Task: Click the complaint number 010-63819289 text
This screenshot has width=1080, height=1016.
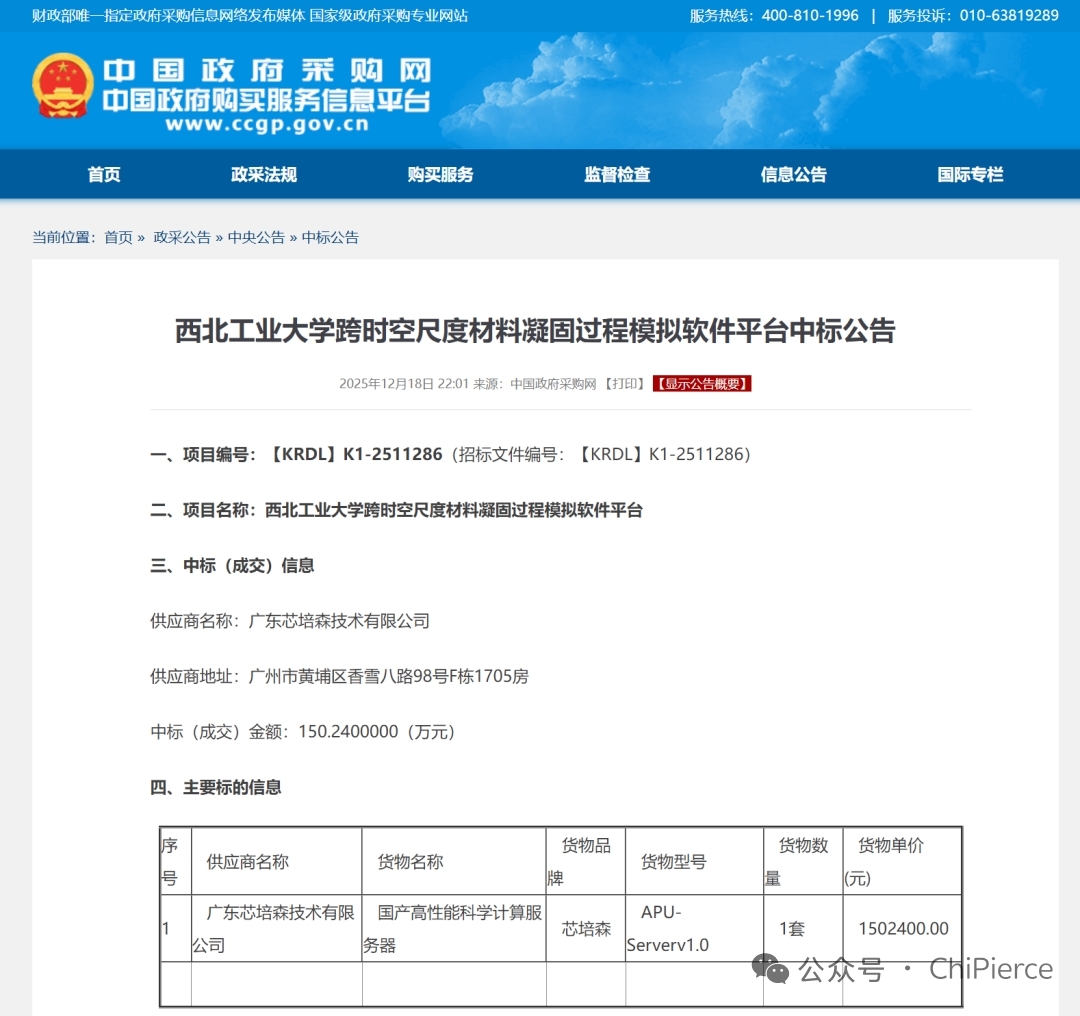Action: click(x=1009, y=15)
